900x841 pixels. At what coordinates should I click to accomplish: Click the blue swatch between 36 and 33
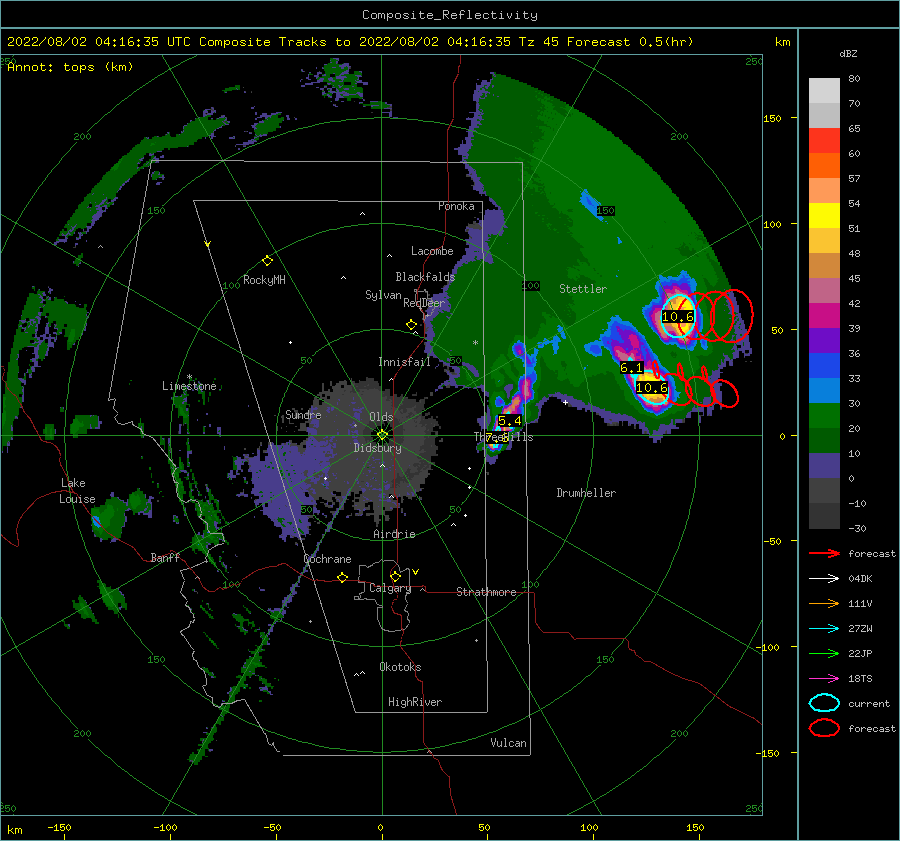[824, 365]
